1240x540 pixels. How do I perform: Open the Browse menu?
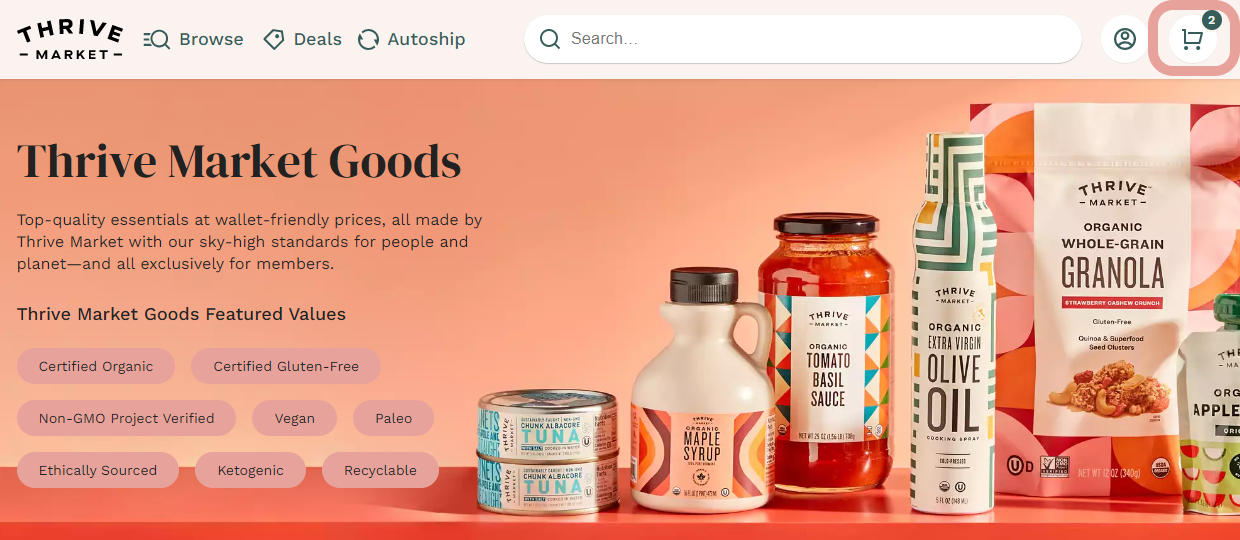click(x=193, y=39)
